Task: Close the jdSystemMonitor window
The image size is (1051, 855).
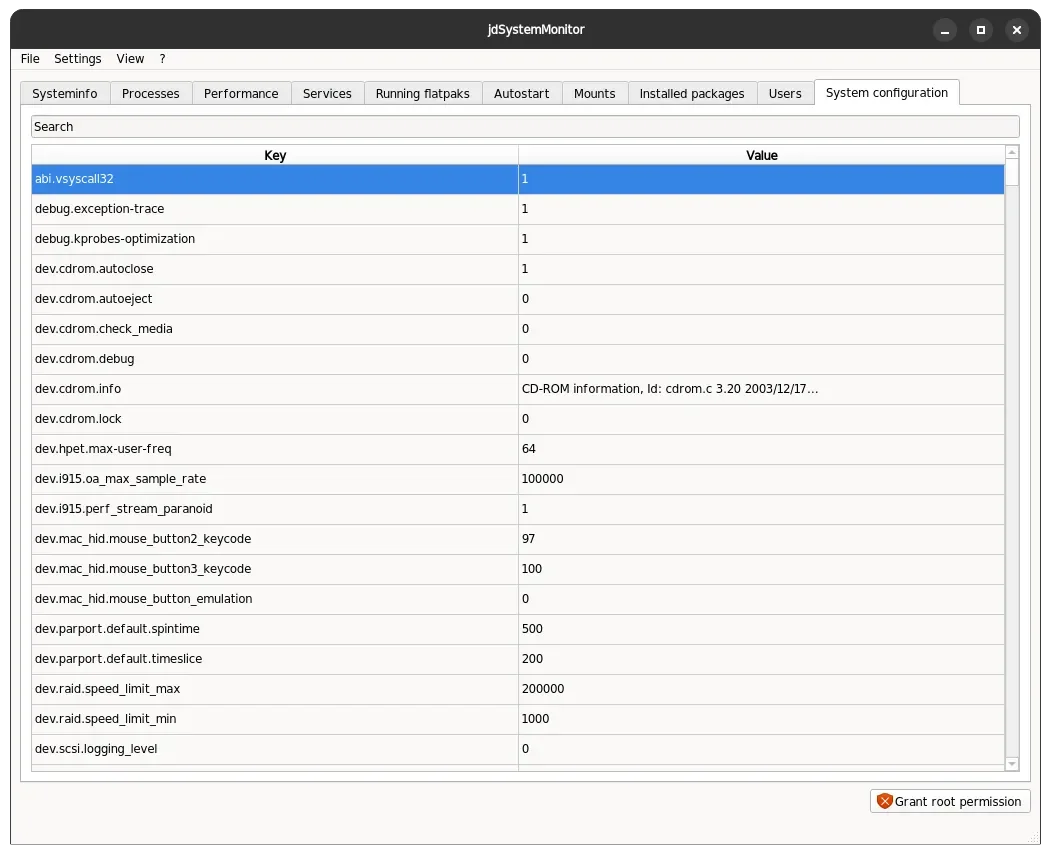Action: (1017, 30)
